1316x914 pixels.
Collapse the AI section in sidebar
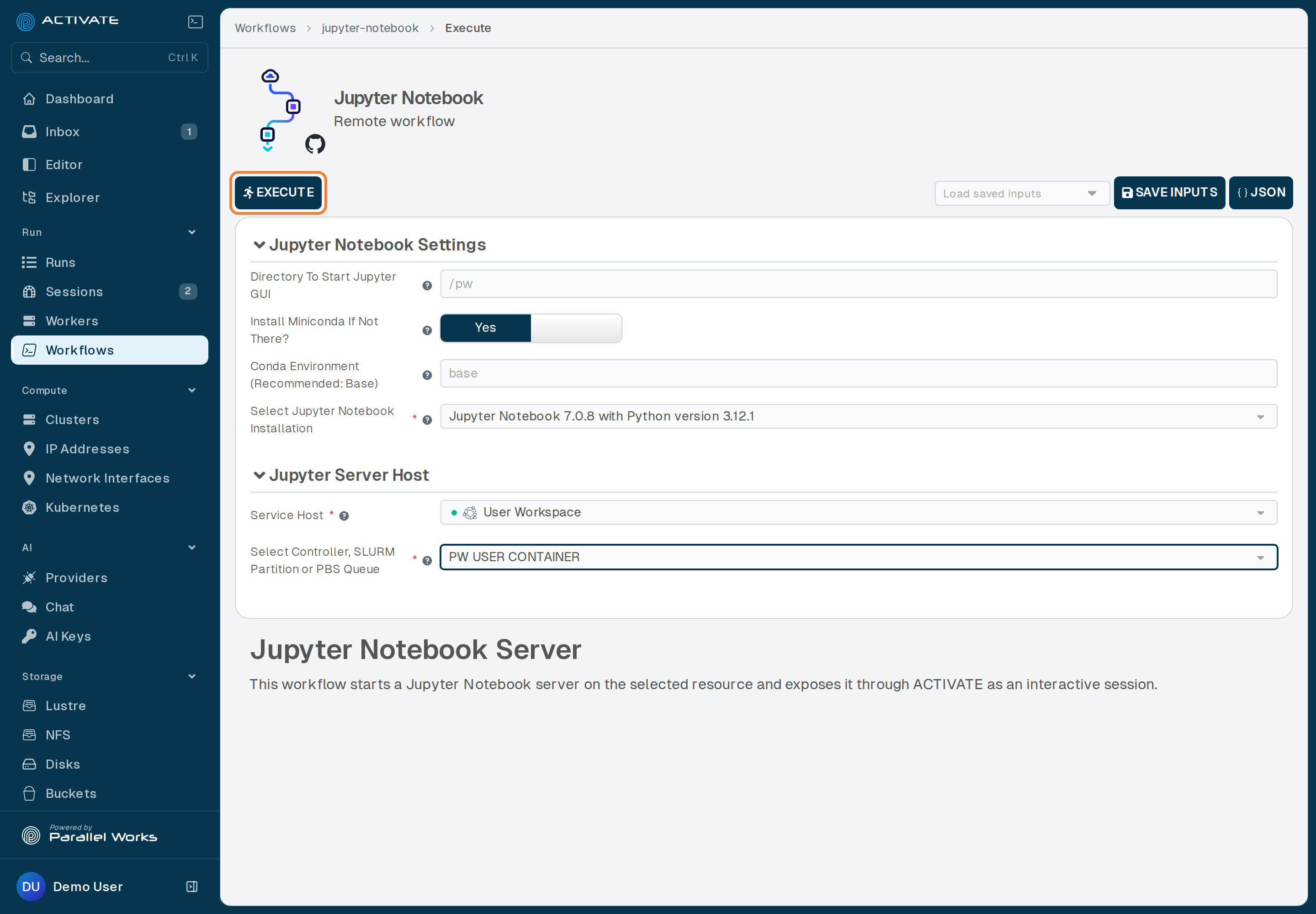coord(192,547)
